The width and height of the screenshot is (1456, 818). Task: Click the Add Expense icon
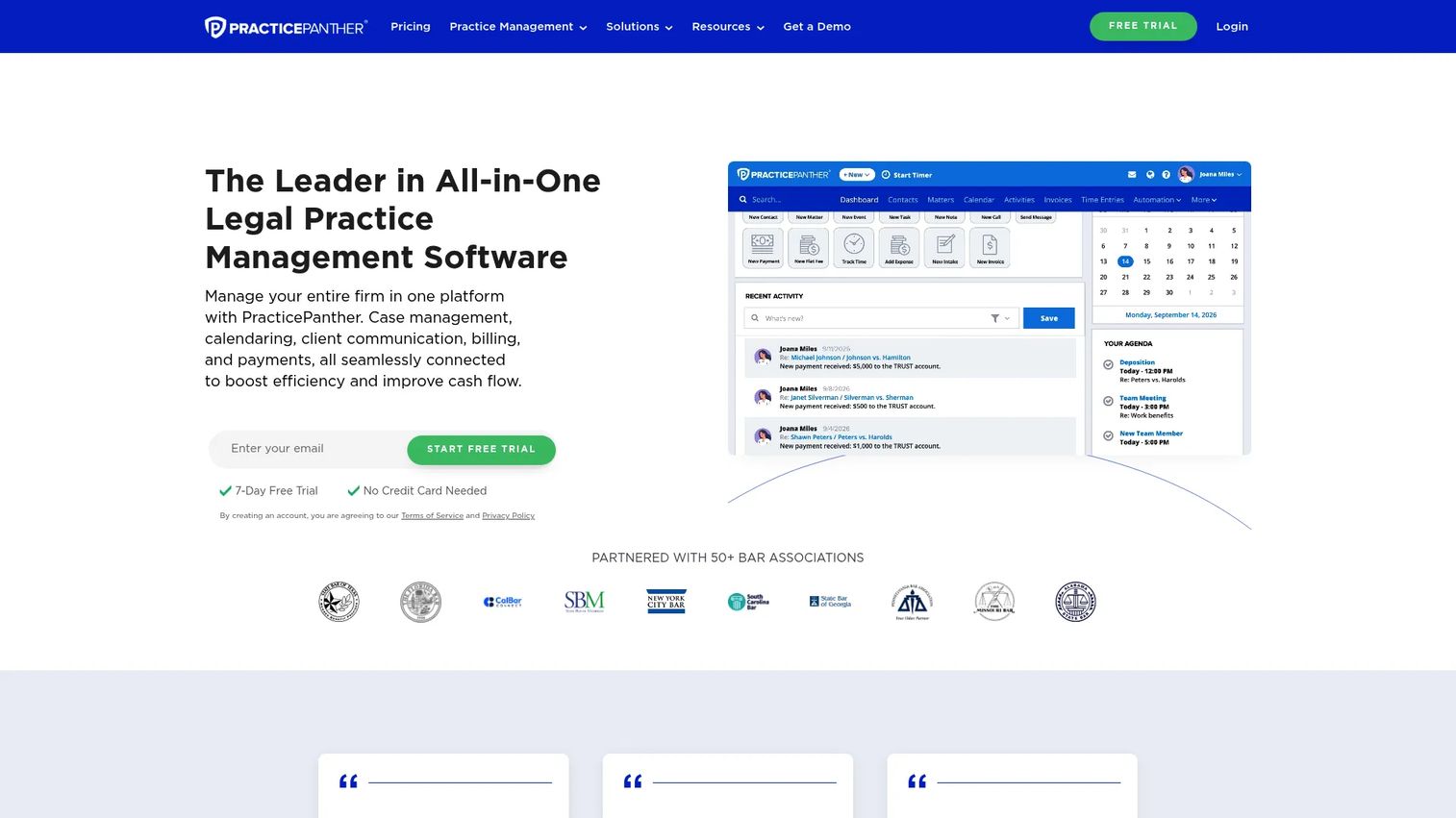(899, 248)
